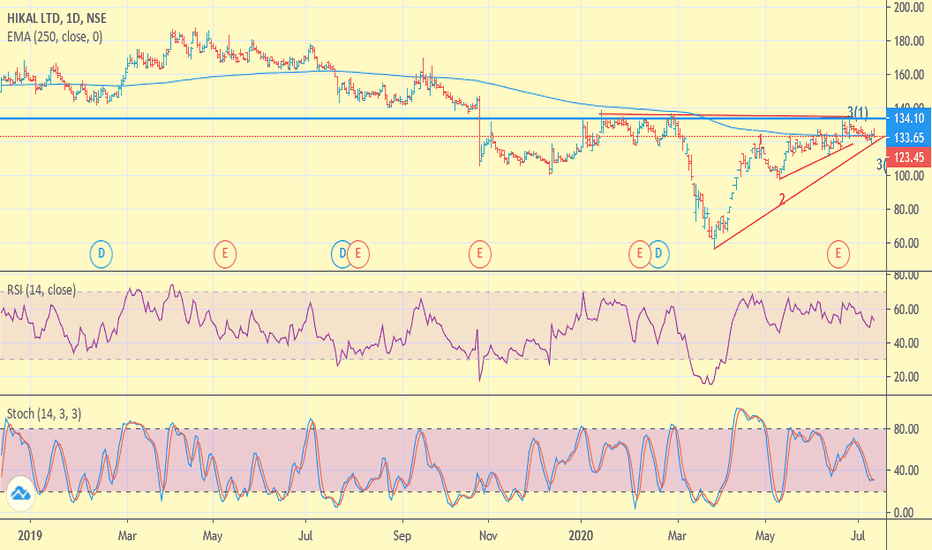The height and width of the screenshot is (550, 932).
Task: Click the TradingView cloud logo icon
Action: (21, 494)
